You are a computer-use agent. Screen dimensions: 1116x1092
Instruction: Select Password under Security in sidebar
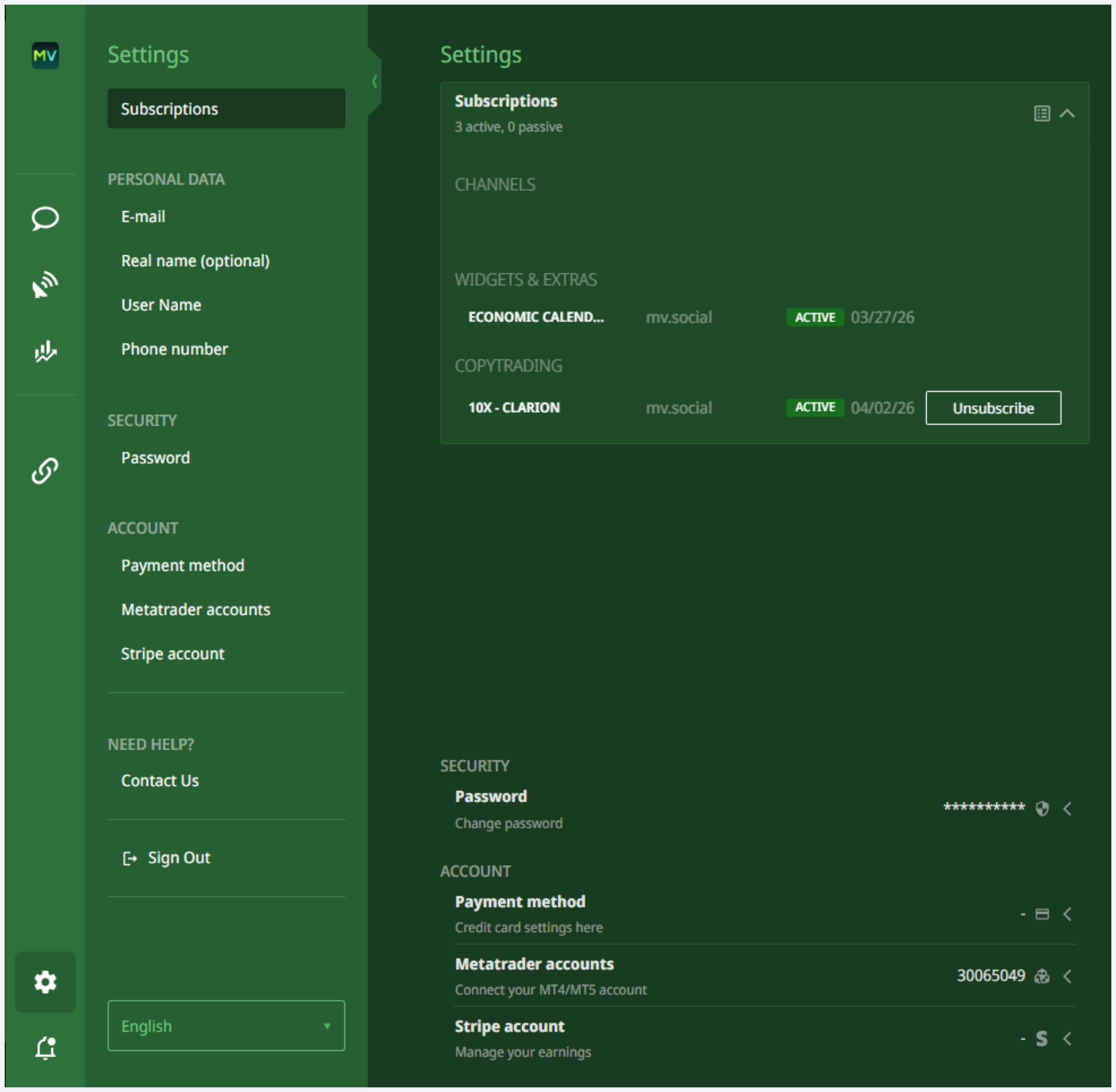(x=155, y=458)
